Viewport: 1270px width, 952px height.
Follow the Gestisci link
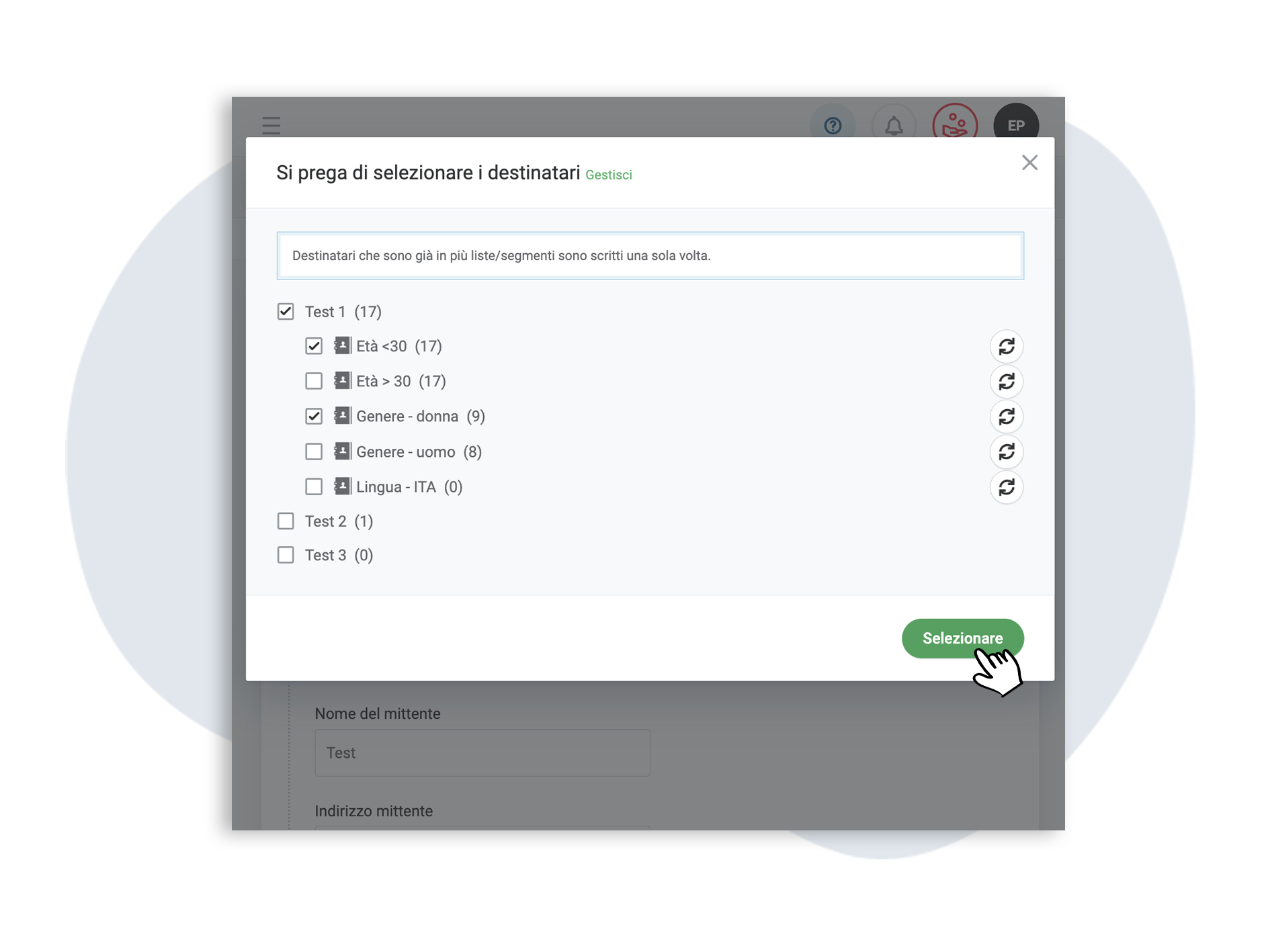(609, 175)
